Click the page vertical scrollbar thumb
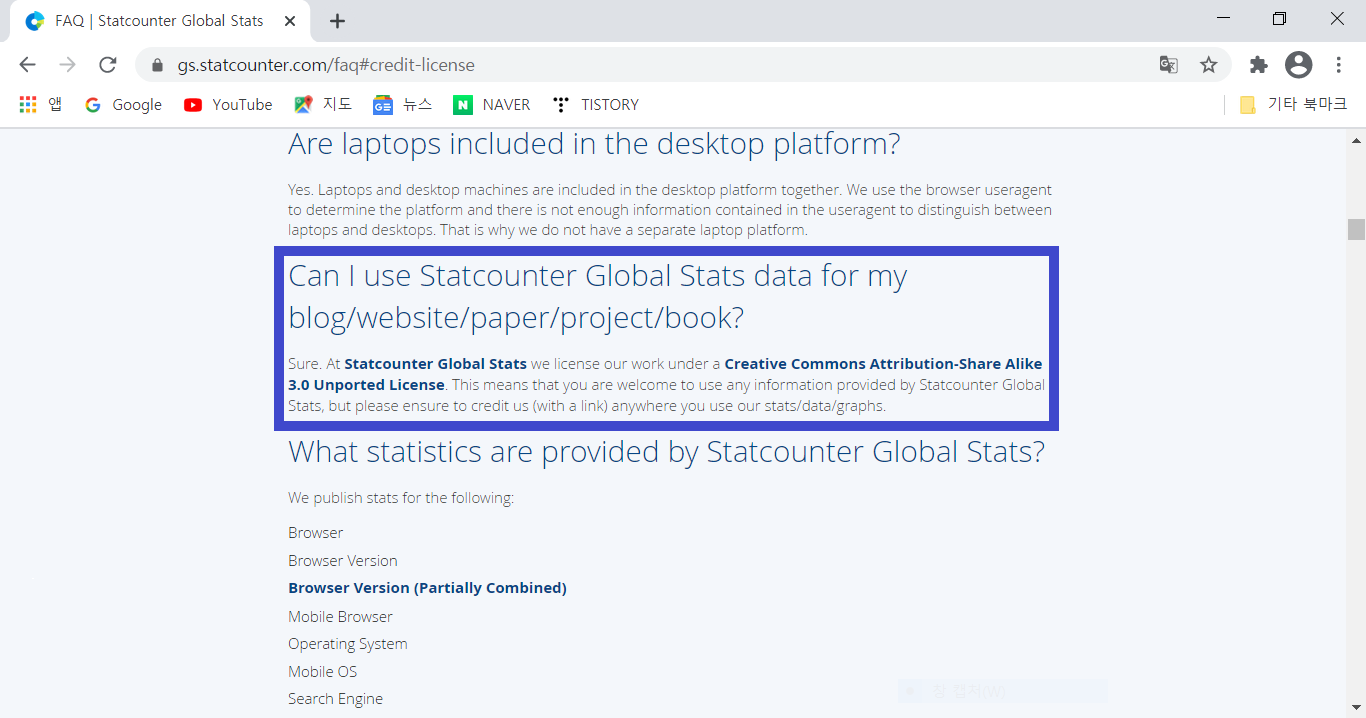1366x718 pixels. pyautogui.click(x=1356, y=229)
